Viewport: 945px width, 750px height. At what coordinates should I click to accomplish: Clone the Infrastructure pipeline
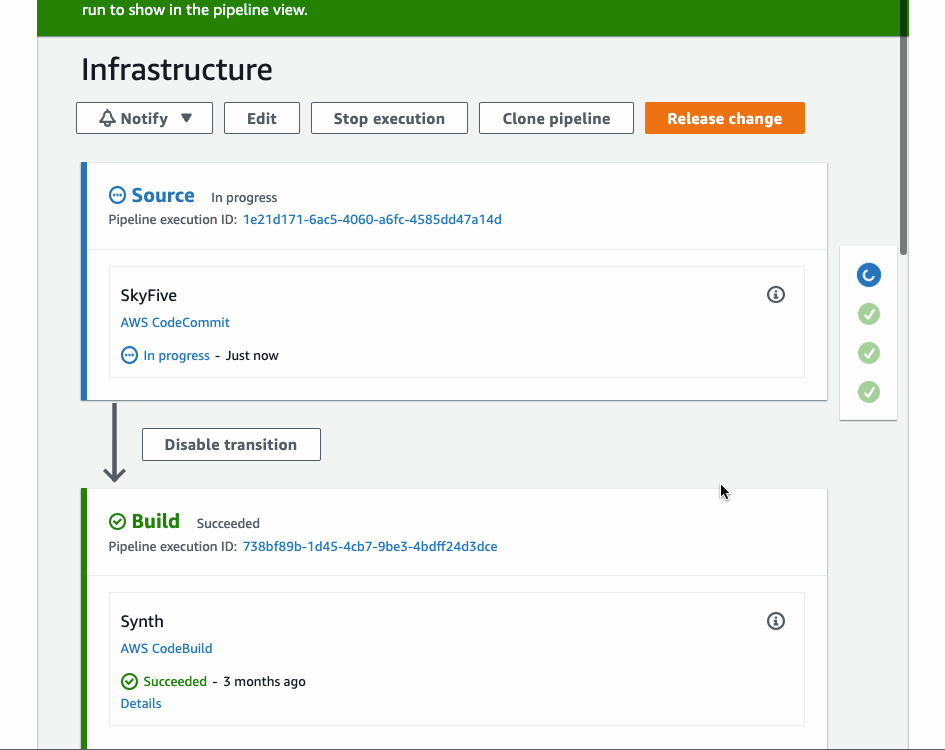coord(556,117)
